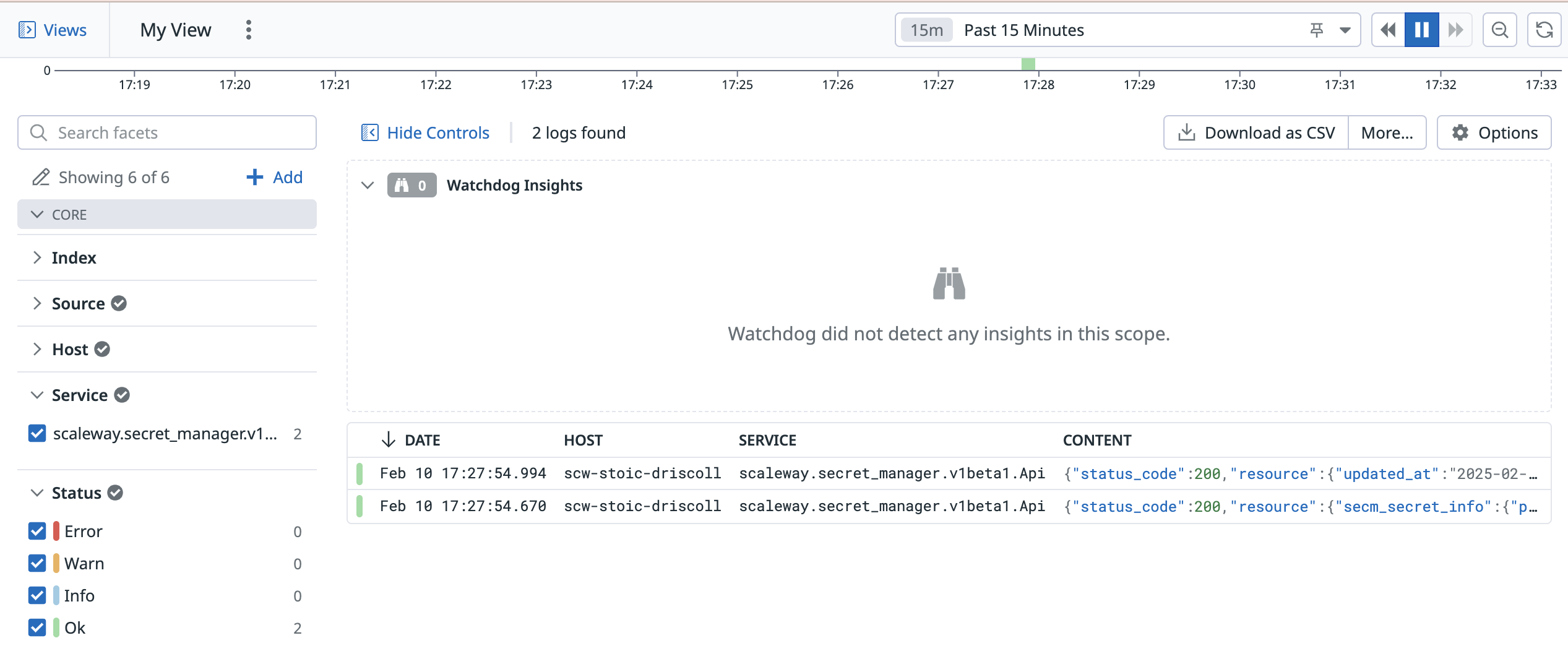Edit shown facets with pencil icon
This screenshot has width=1568, height=651.
coord(41,177)
